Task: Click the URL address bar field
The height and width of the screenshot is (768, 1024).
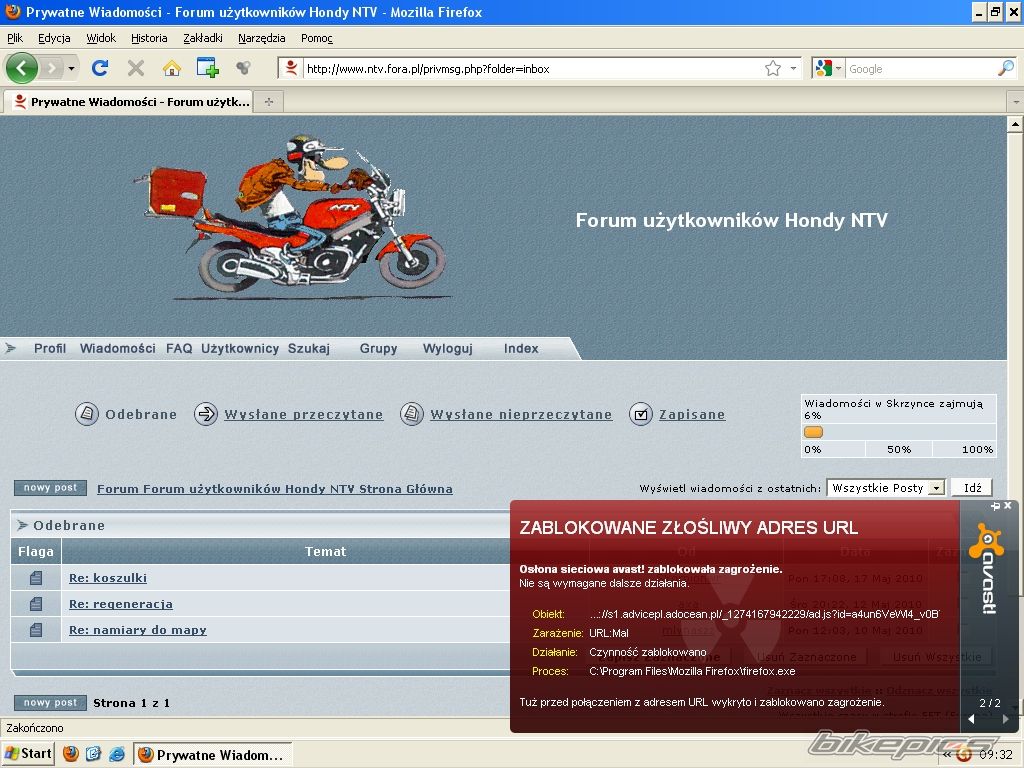Action: point(532,69)
